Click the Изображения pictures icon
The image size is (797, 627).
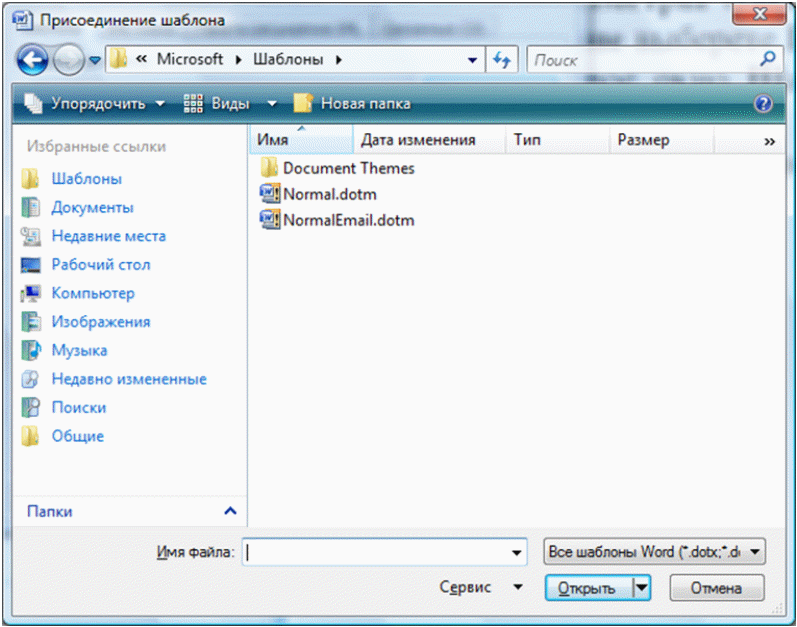(x=30, y=322)
